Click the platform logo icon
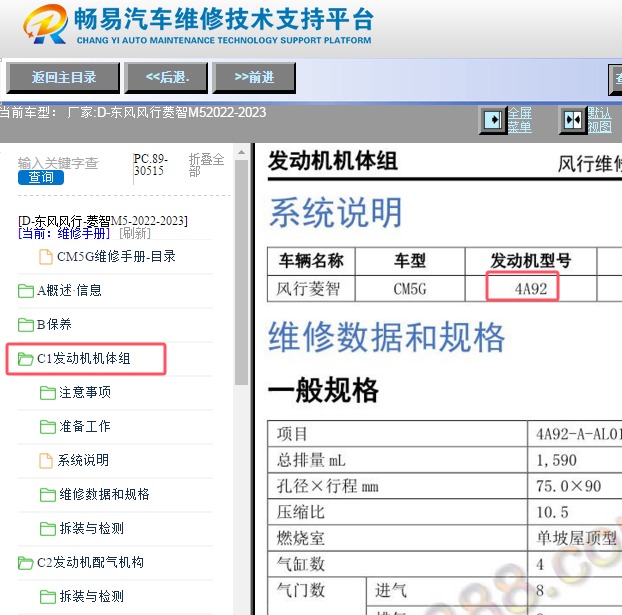The image size is (622, 615). coord(44,25)
